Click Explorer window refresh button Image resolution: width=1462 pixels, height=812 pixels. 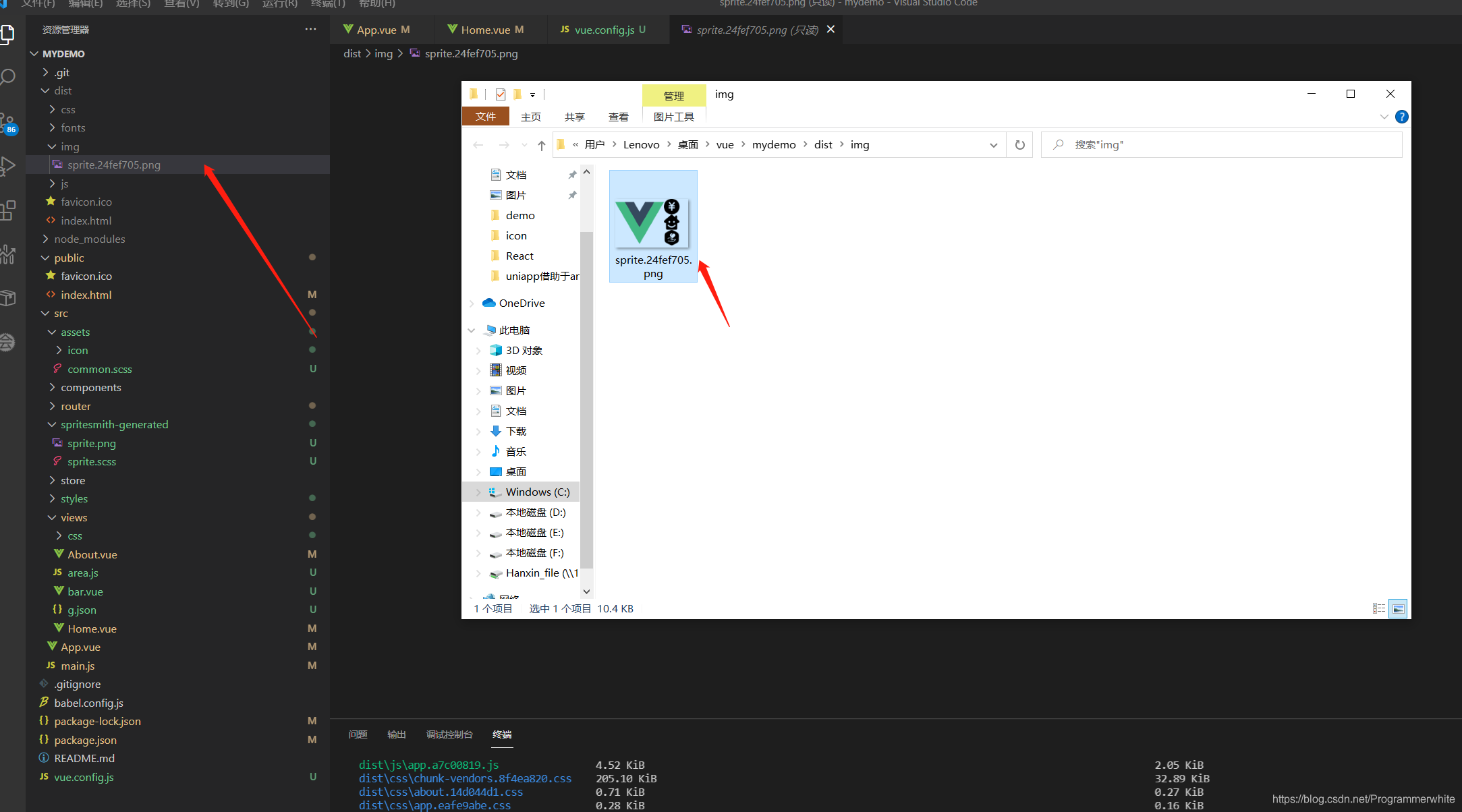click(x=1020, y=145)
